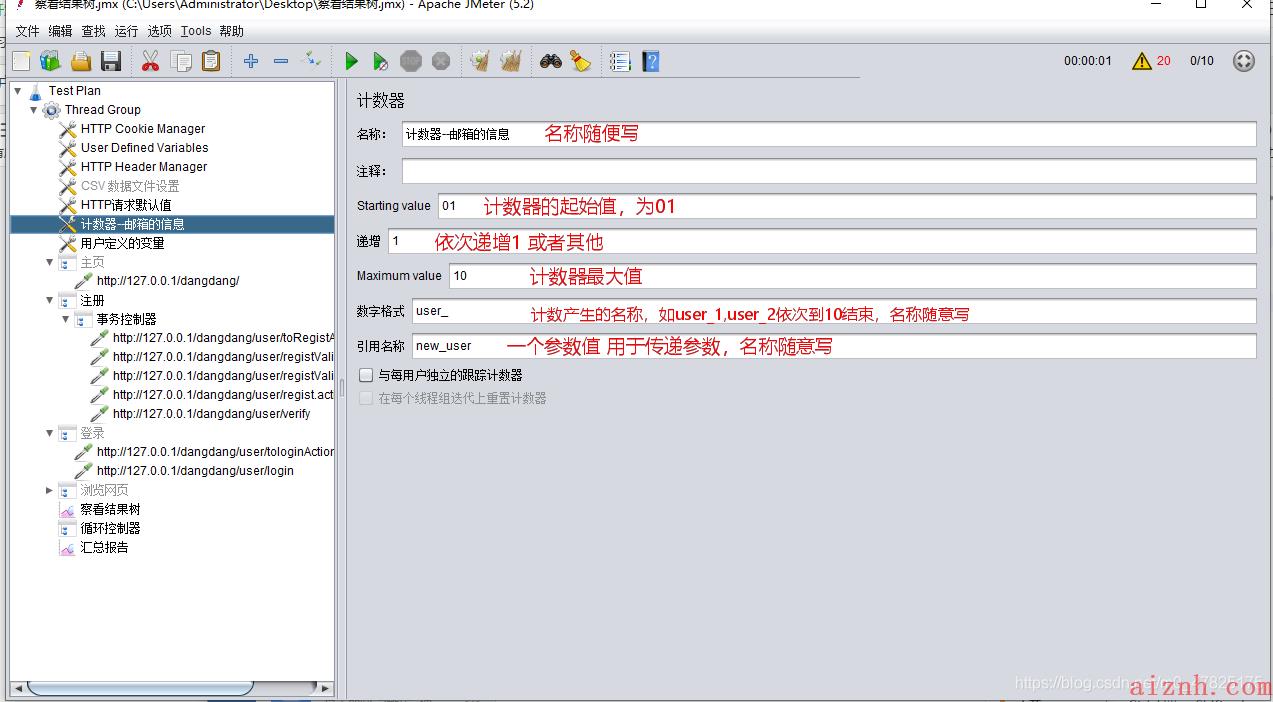Open the 选项 menu
Image resolution: width=1273 pixels, height=702 pixels.
tap(159, 31)
